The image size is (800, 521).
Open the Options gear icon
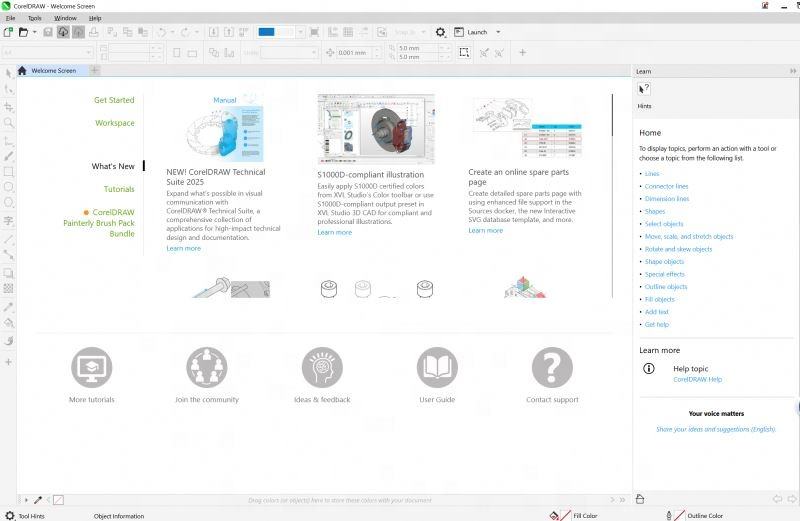coord(440,32)
